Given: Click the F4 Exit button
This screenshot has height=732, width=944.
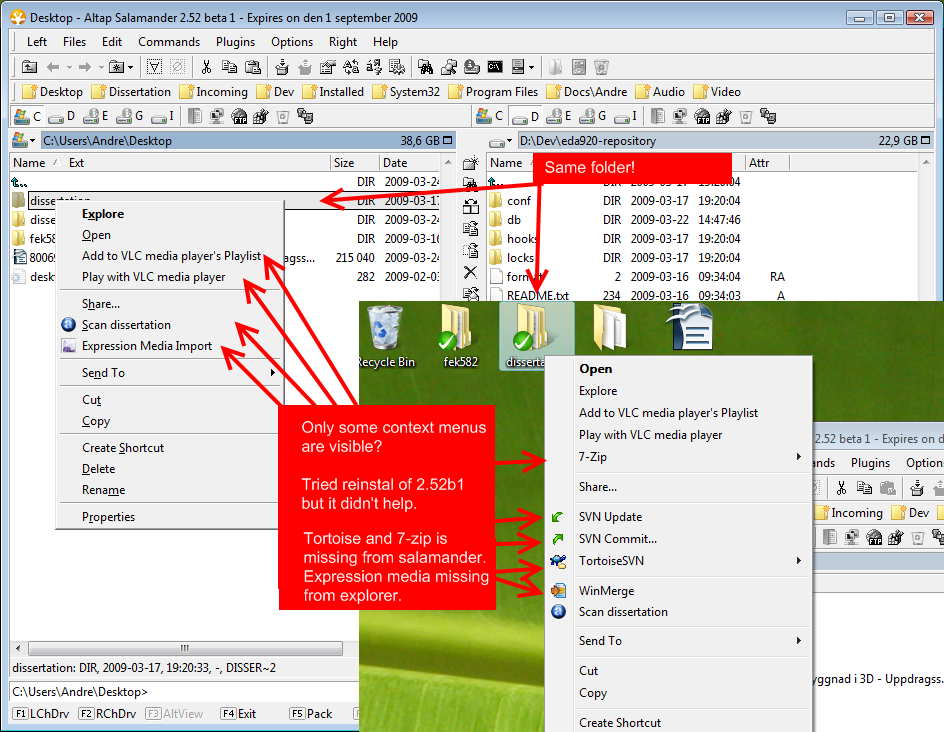Looking at the screenshot, I should click(240, 713).
